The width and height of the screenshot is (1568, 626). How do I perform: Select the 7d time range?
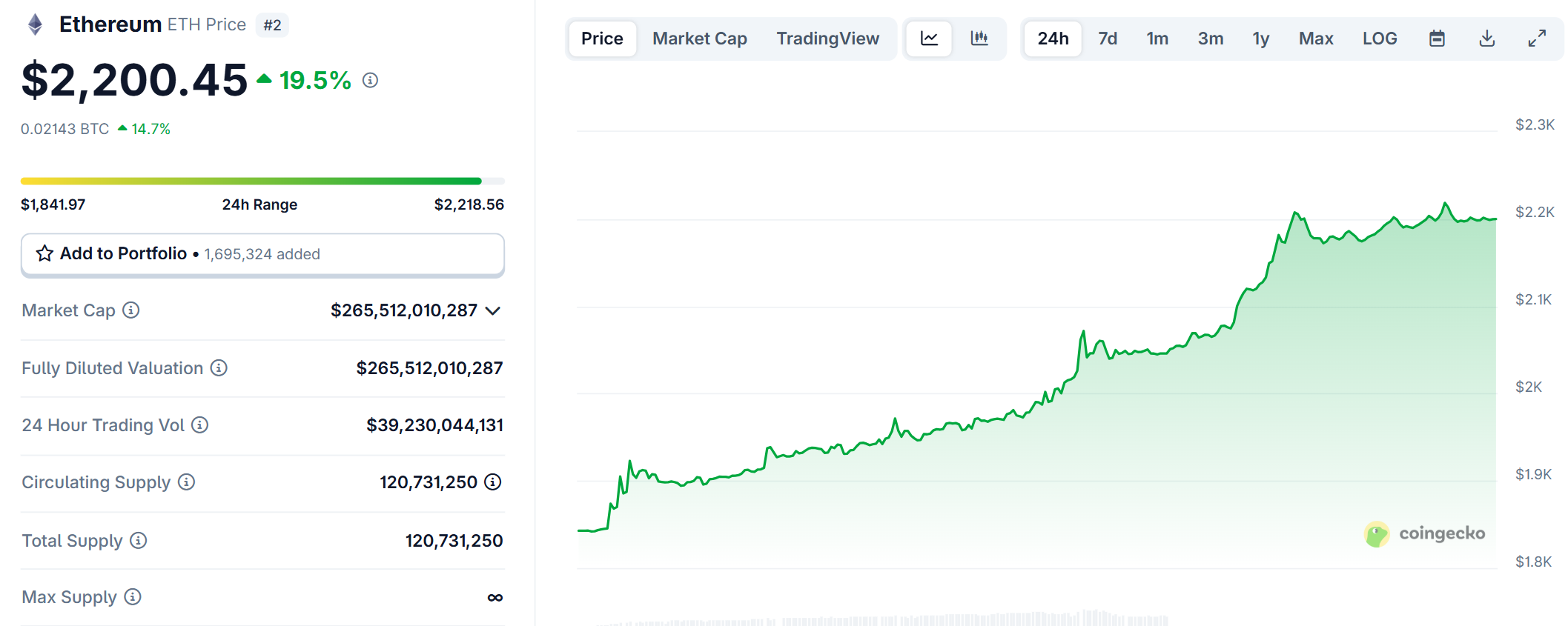(x=1108, y=39)
